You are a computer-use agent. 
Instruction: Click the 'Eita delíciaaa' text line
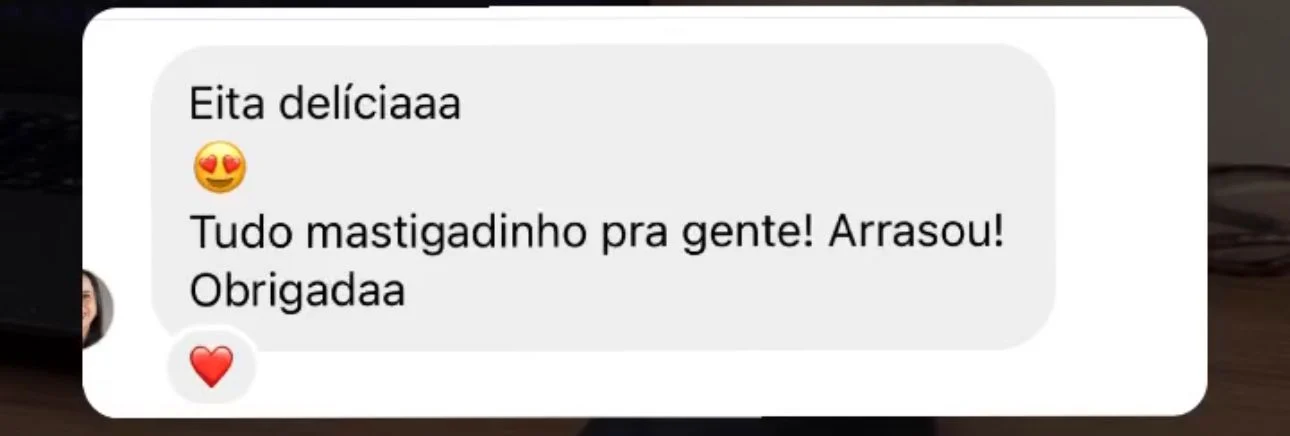[x=325, y=104]
